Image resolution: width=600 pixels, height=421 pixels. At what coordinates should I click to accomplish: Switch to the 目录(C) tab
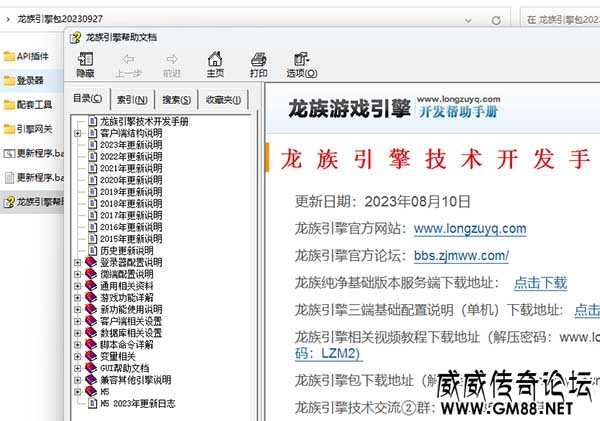87,99
